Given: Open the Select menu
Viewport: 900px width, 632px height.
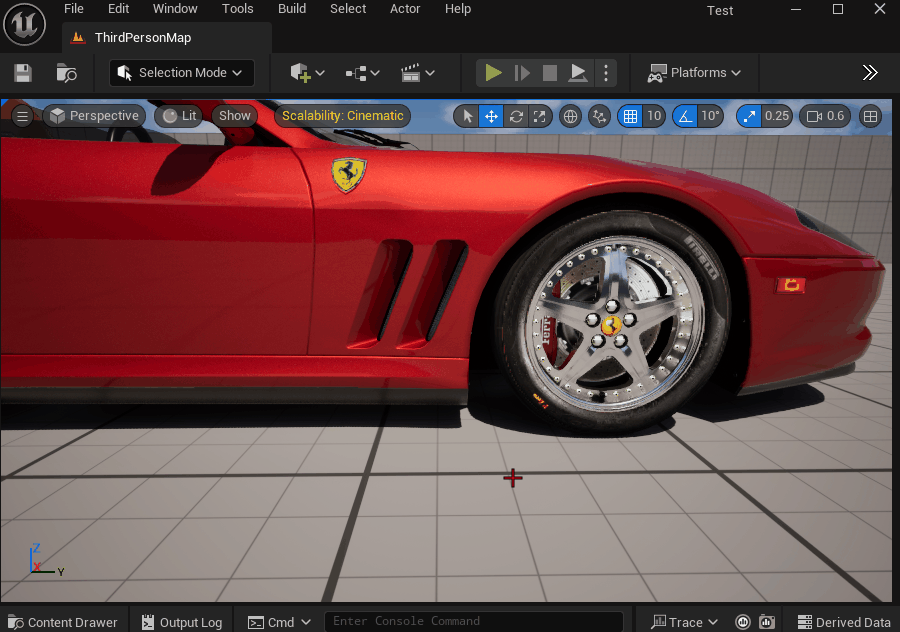Looking at the screenshot, I should tap(348, 9).
